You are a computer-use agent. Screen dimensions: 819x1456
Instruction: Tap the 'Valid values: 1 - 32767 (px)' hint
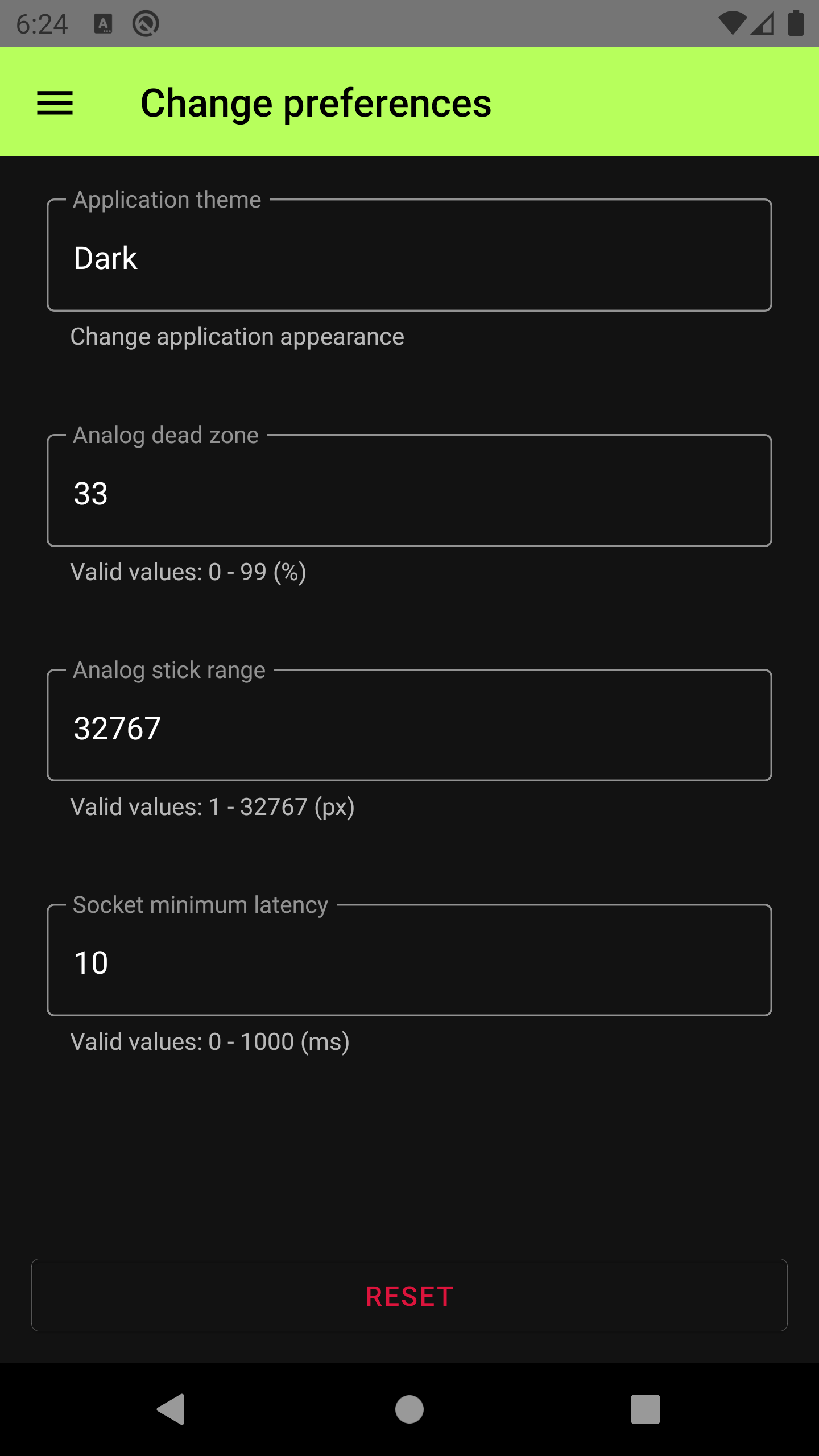[x=212, y=807]
